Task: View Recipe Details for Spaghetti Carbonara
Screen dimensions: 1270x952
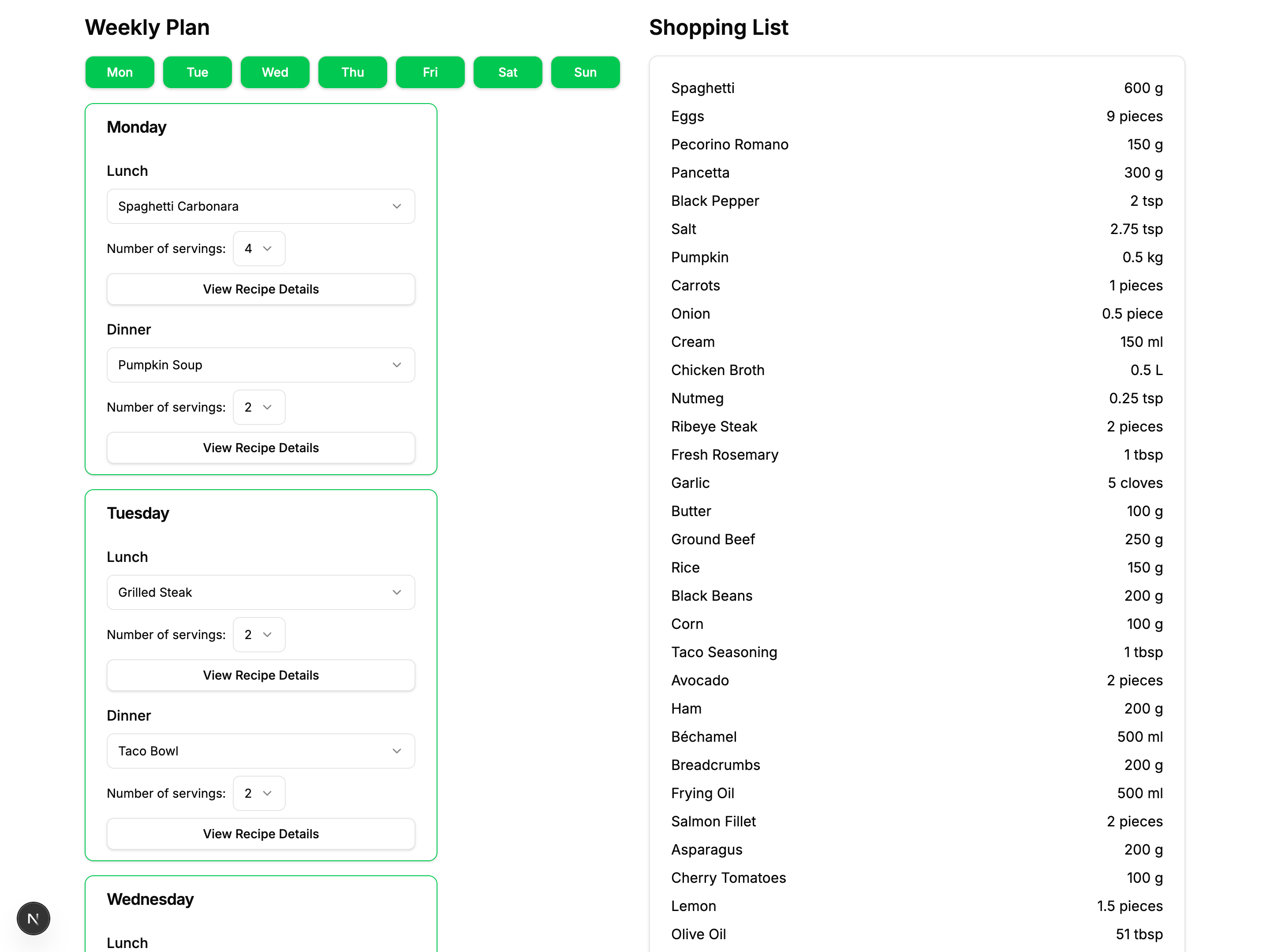Action: [261, 289]
